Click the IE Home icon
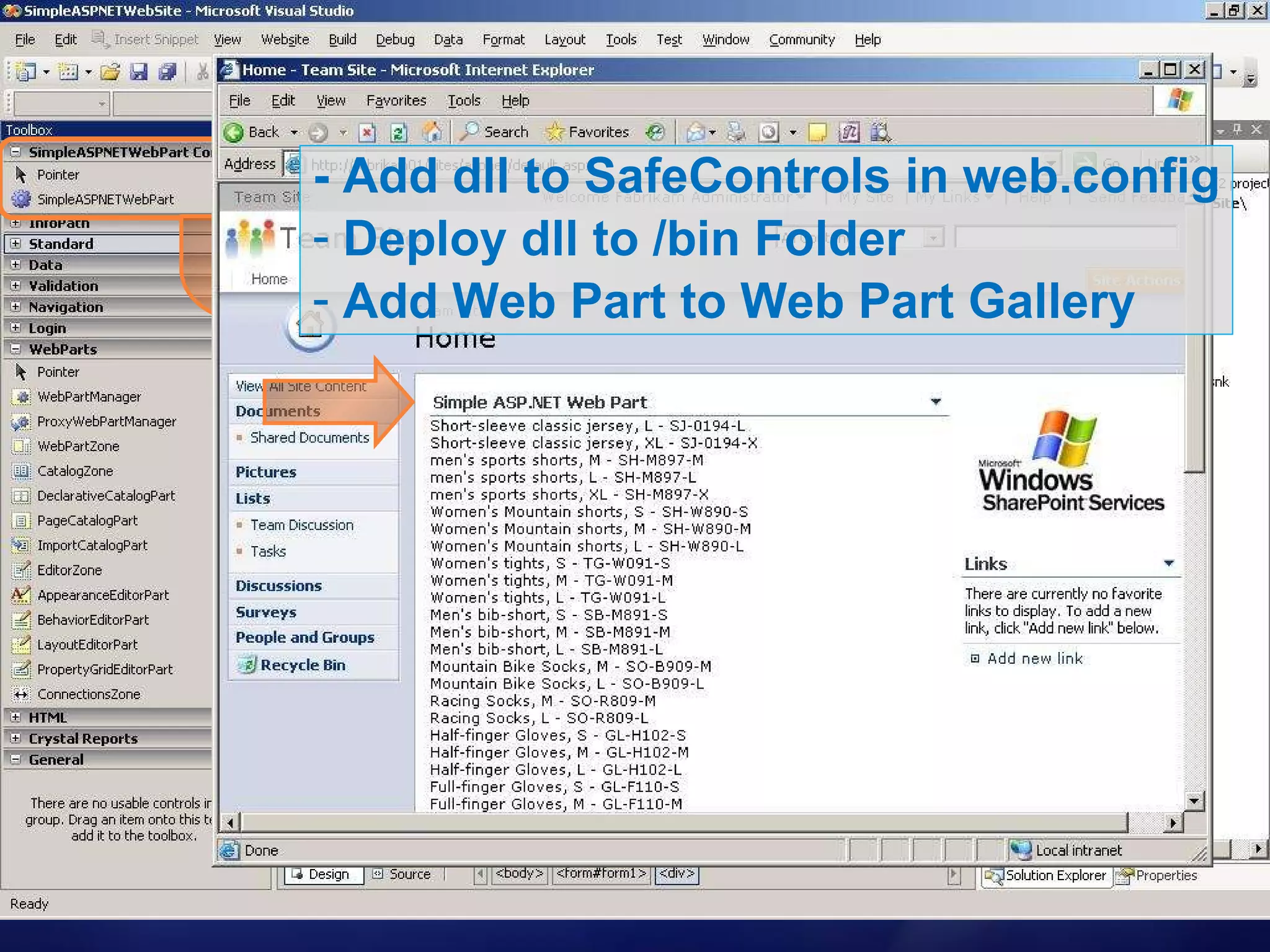This screenshot has height=952, width=1270. coord(432,131)
